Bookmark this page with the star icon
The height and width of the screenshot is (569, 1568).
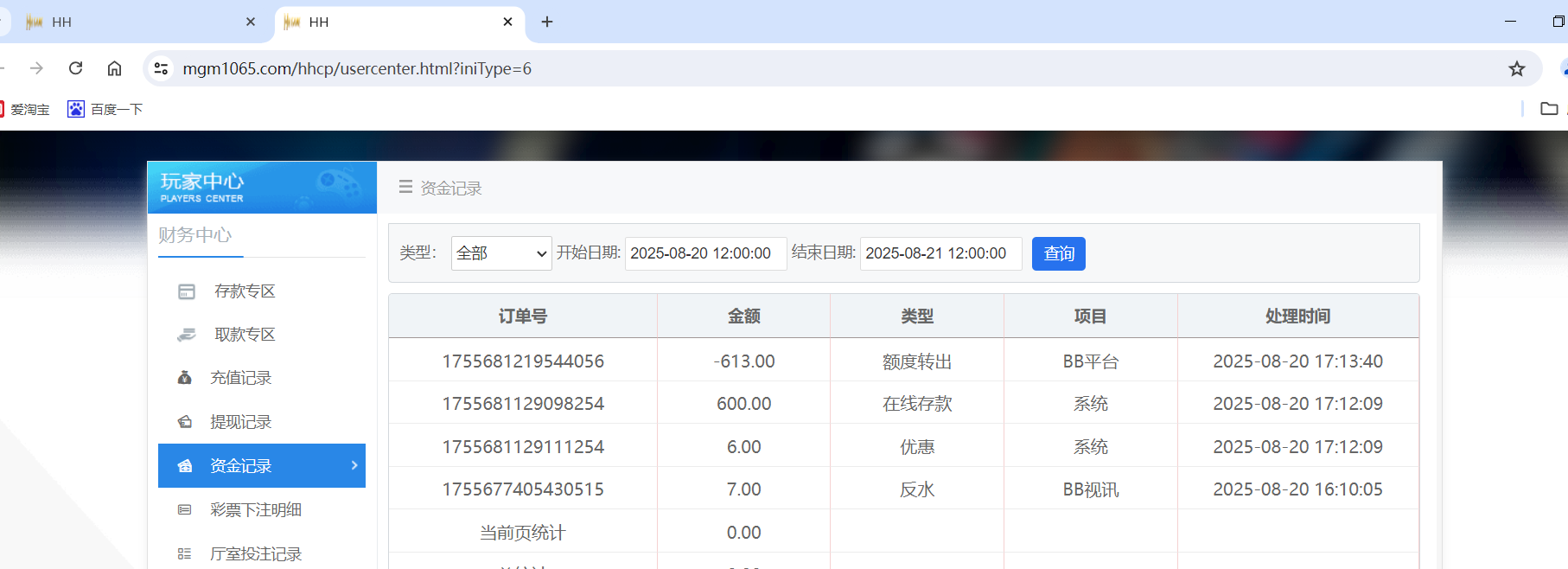(x=1516, y=68)
